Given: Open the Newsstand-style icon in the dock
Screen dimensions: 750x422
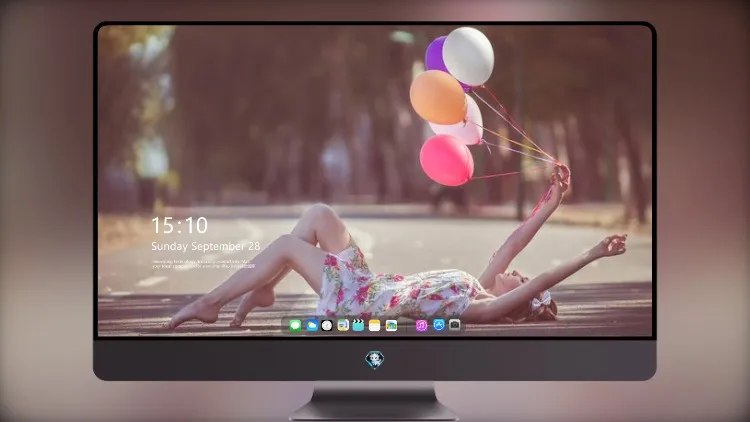Looking at the screenshot, I should point(343,326).
